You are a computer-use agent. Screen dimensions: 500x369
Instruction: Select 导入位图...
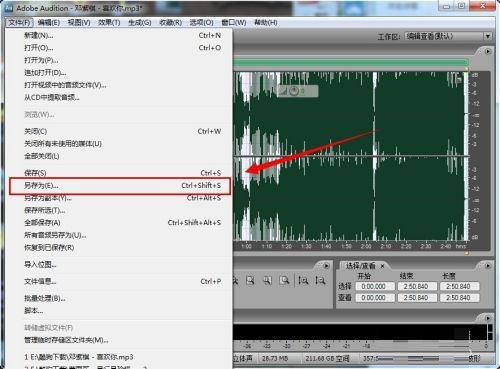120,265
